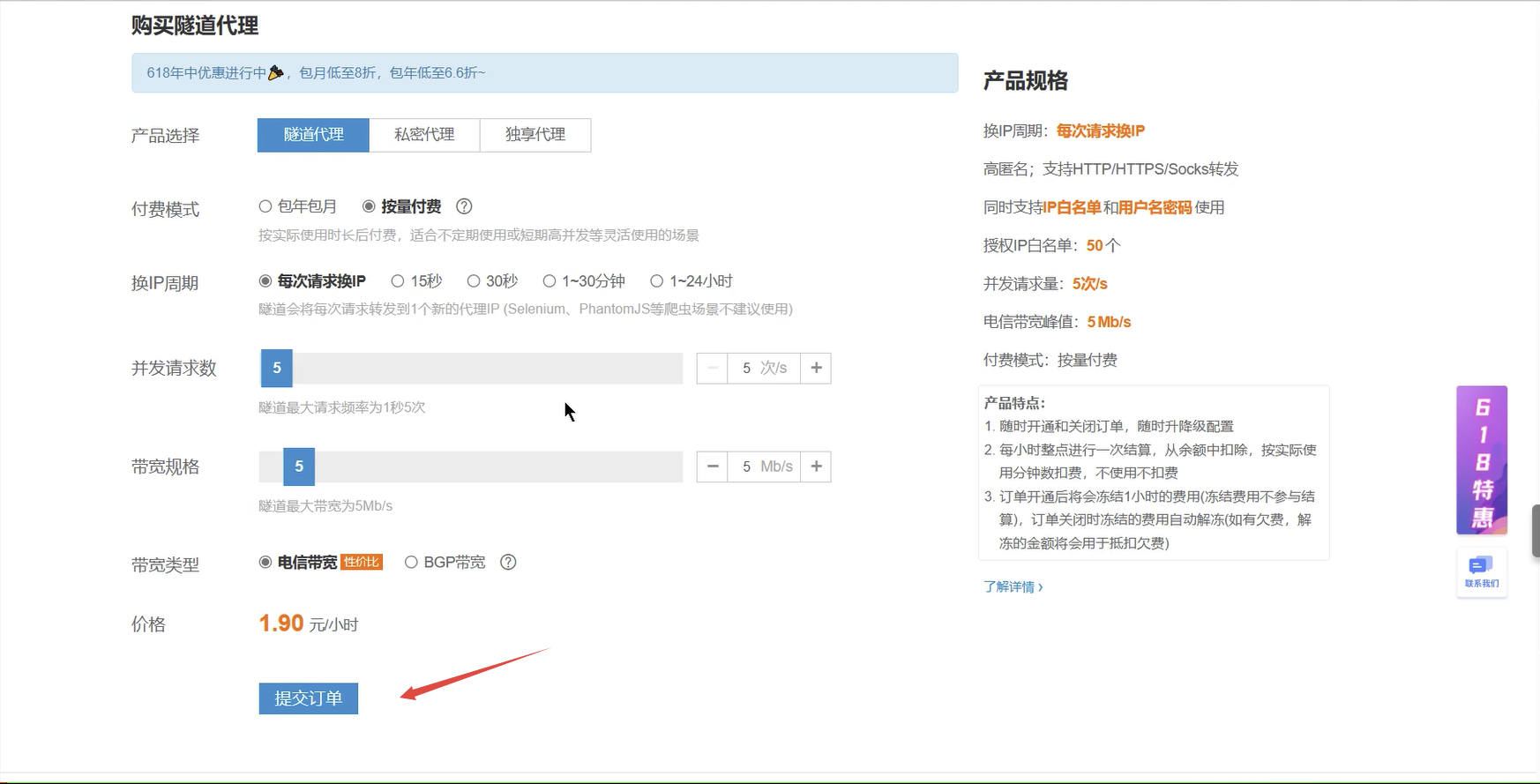Screen dimensions: 1540x784
Task: Focus the Mb/s bandwidth input
Action: [x=764, y=467]
